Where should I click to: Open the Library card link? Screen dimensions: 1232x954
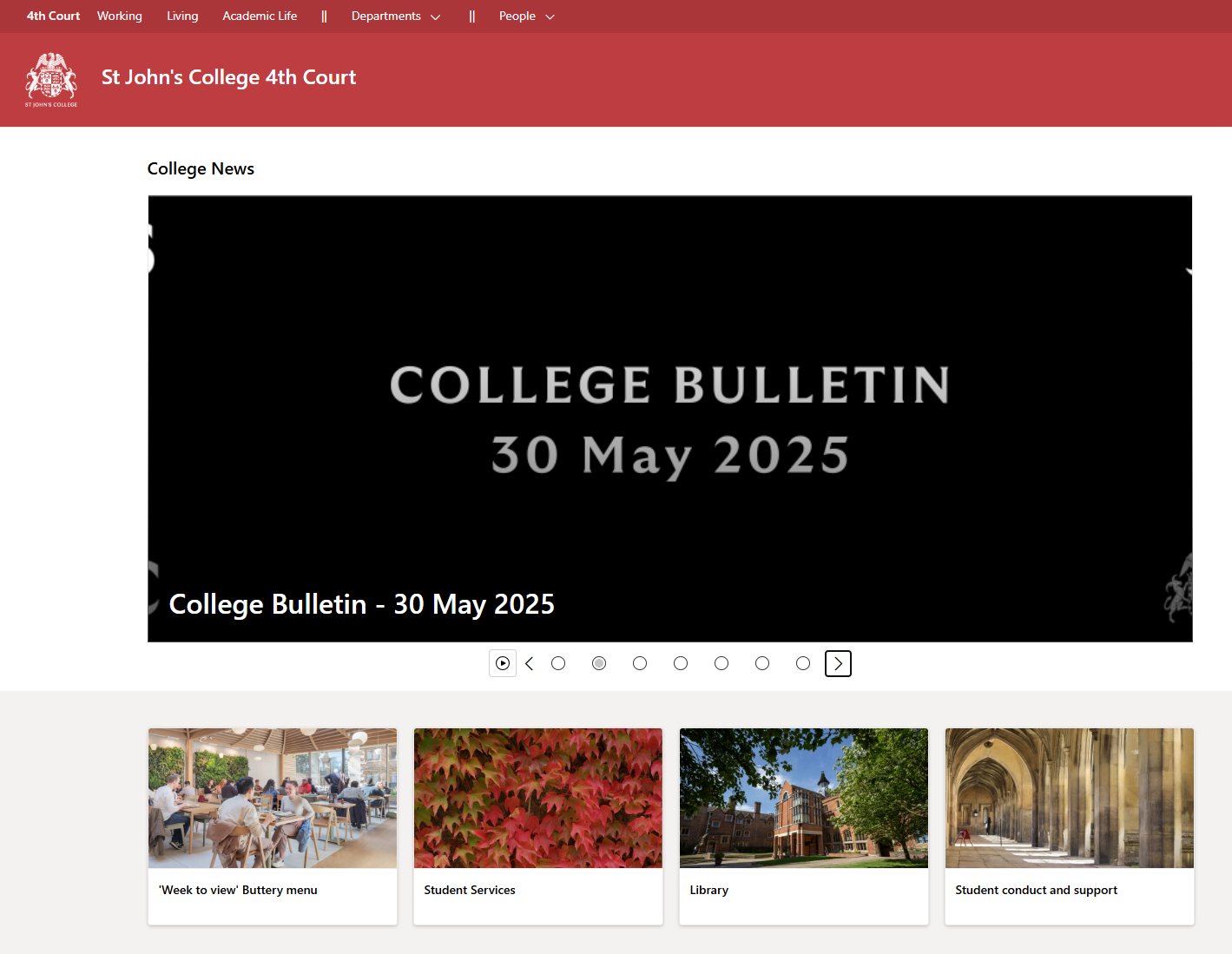tap(709, 891)
